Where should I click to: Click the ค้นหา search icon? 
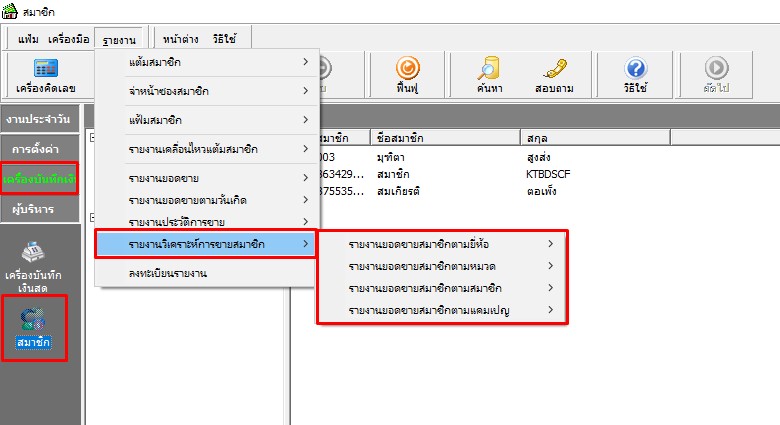(x=487, y=76)
